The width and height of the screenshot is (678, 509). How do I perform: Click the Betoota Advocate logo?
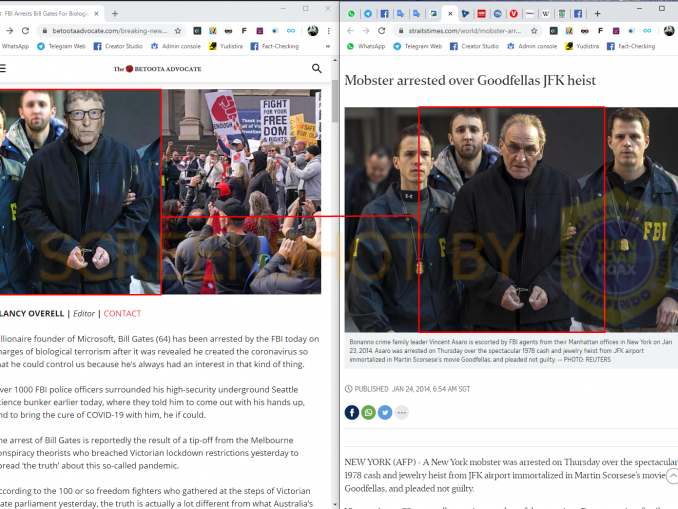pyautogui.click(x=157, y=69)
